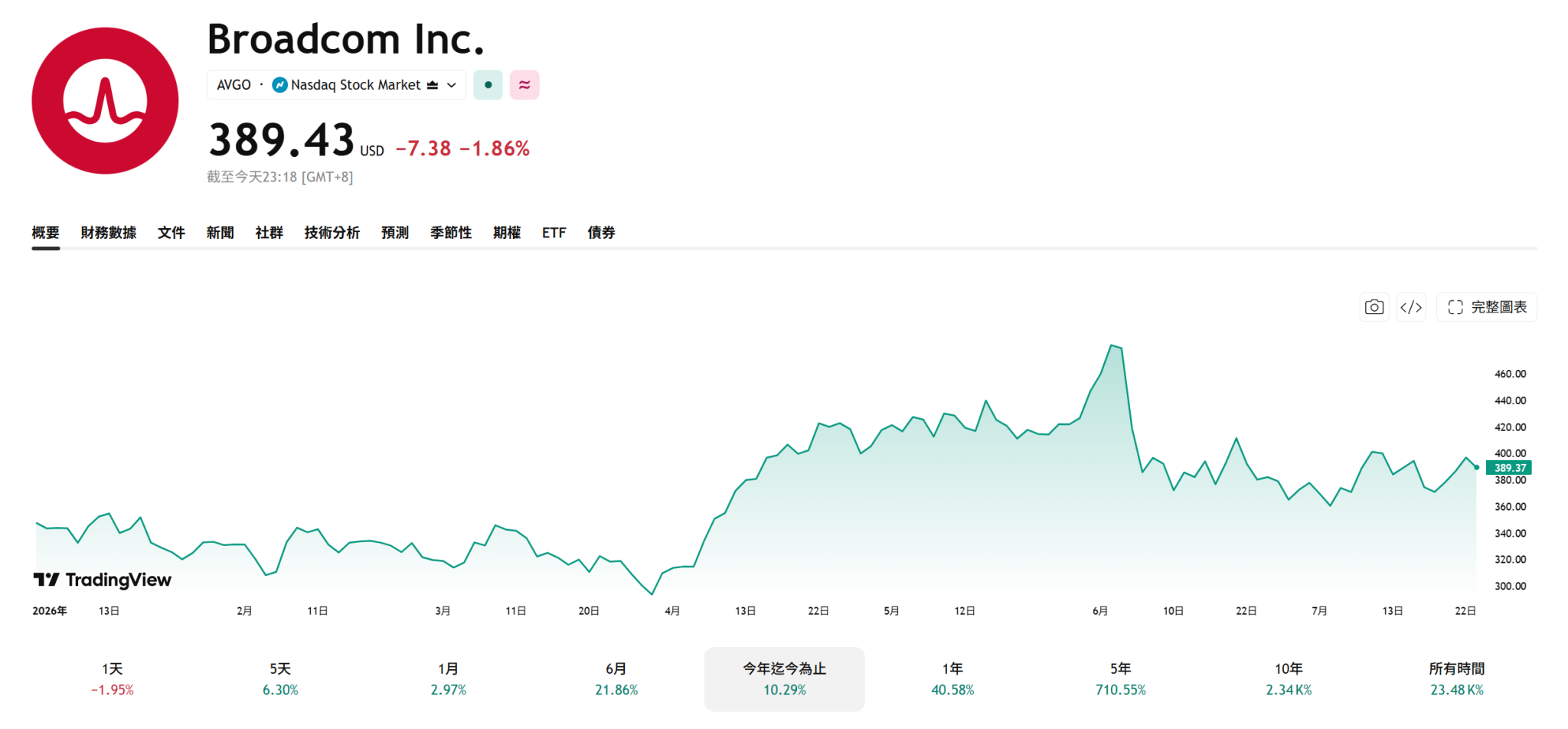Screen dimensions: 1568x729
Task: Click the TradingView logo on chart
Action: 103,580
